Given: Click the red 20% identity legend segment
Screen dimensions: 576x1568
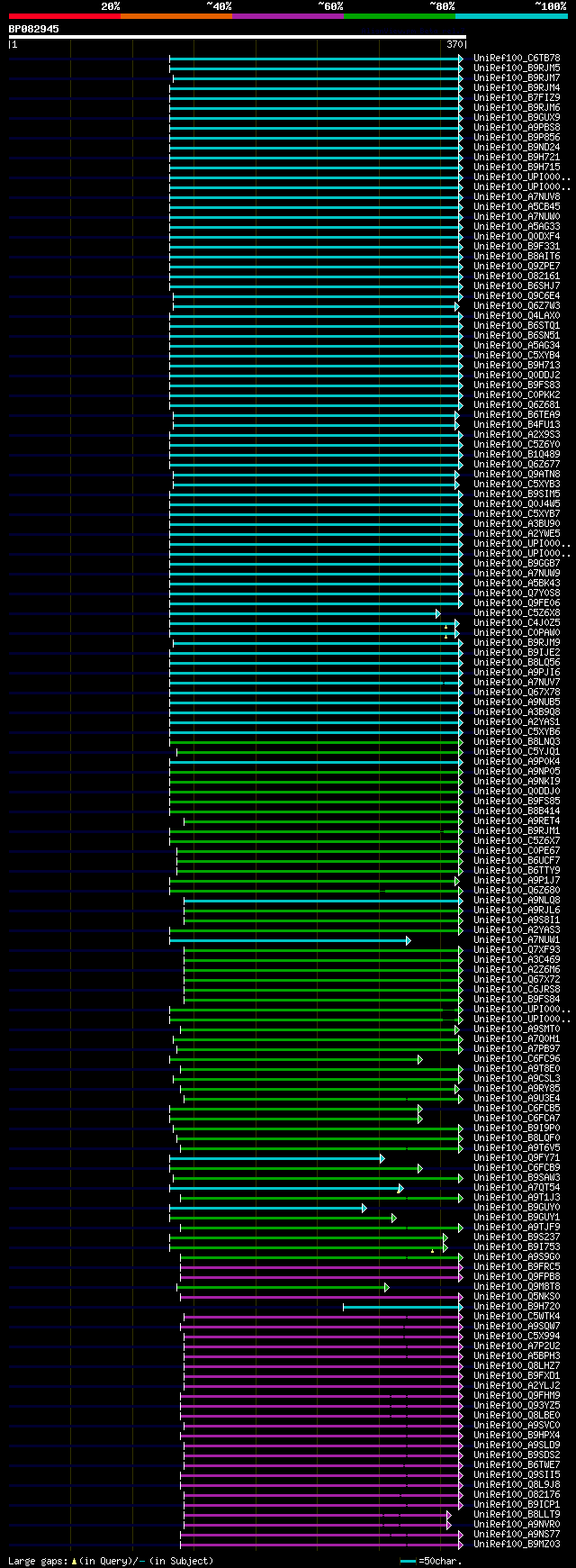Looking at the screenshot, I should coord(64,16).
